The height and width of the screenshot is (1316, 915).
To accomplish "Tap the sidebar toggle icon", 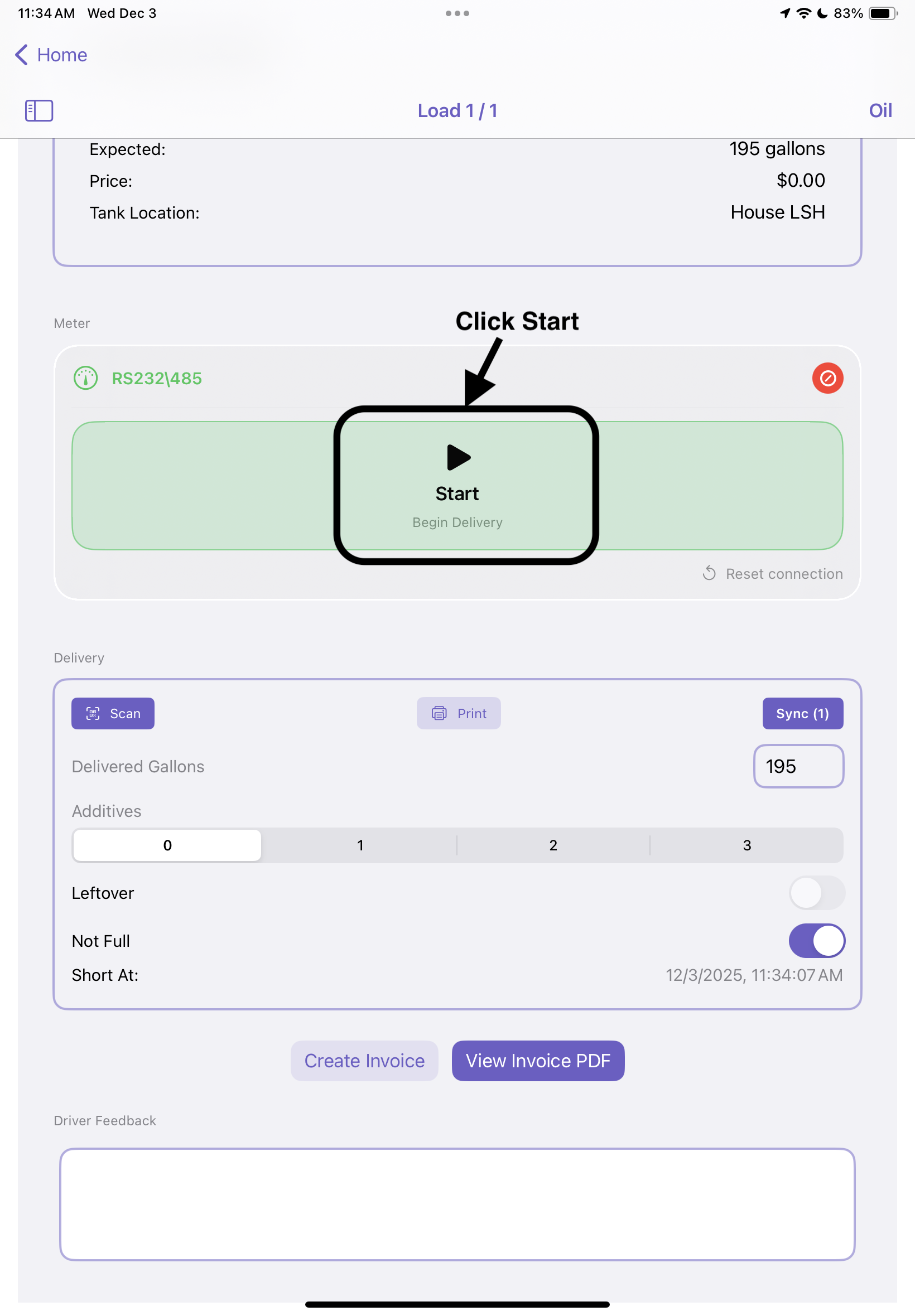I will 39,110.
